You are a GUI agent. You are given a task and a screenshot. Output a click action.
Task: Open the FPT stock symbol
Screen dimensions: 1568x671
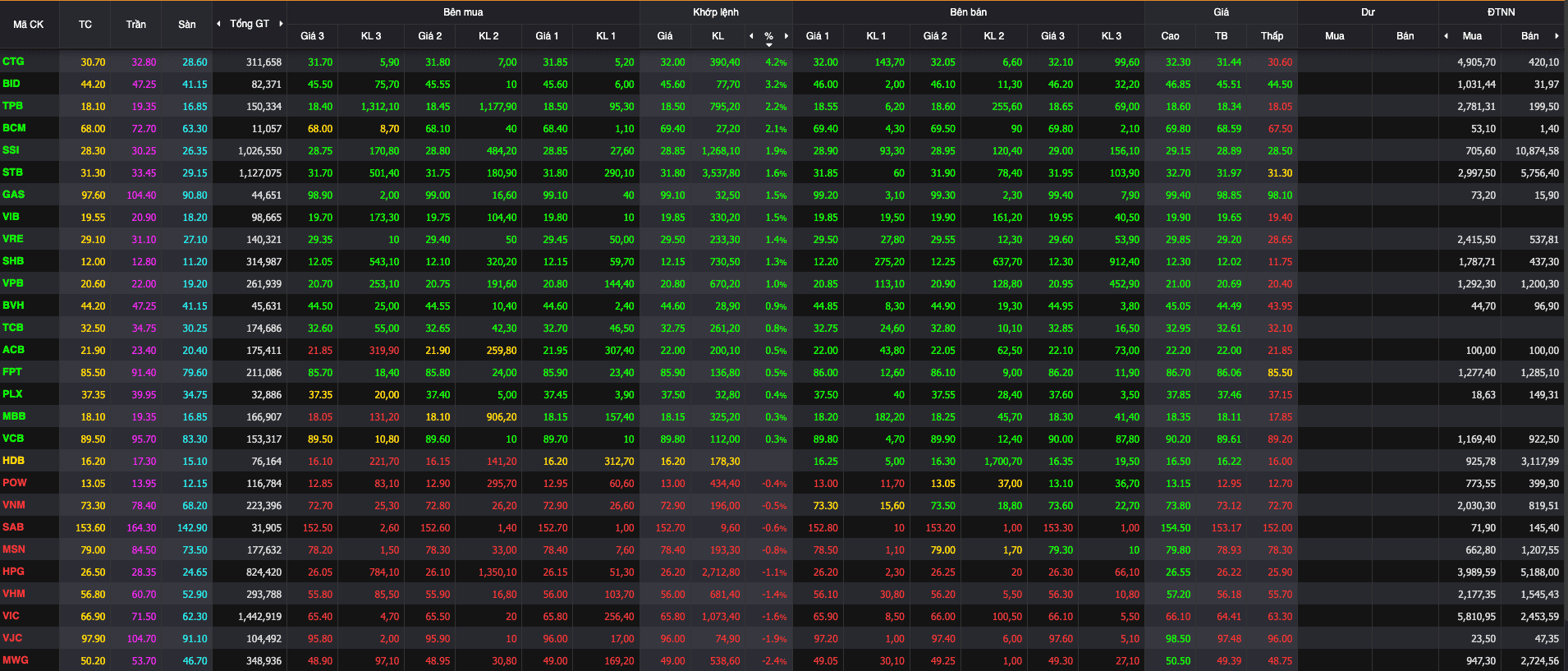pyautogui.click(x=12, y=372)
